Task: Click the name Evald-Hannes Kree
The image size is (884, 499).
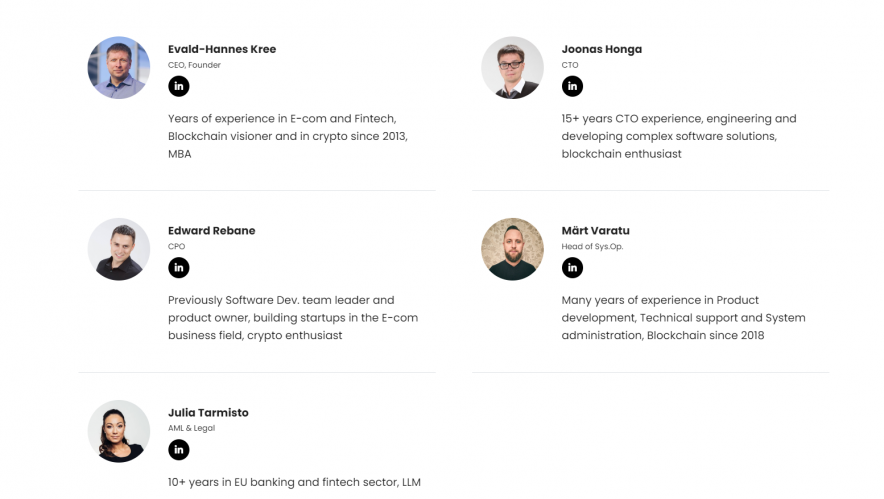Action: pos(222,49)
